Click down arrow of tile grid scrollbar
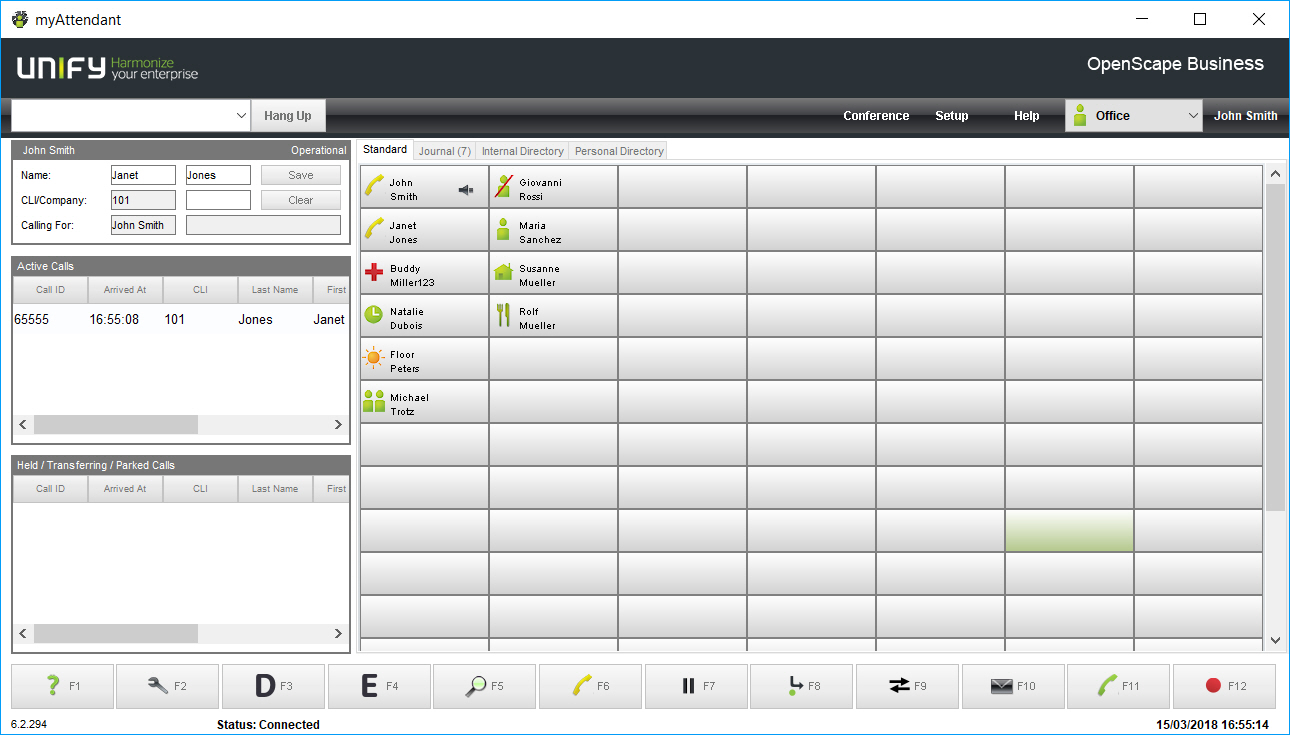Viewport: 1290px width, 735px height. (x=1275, y=640)
